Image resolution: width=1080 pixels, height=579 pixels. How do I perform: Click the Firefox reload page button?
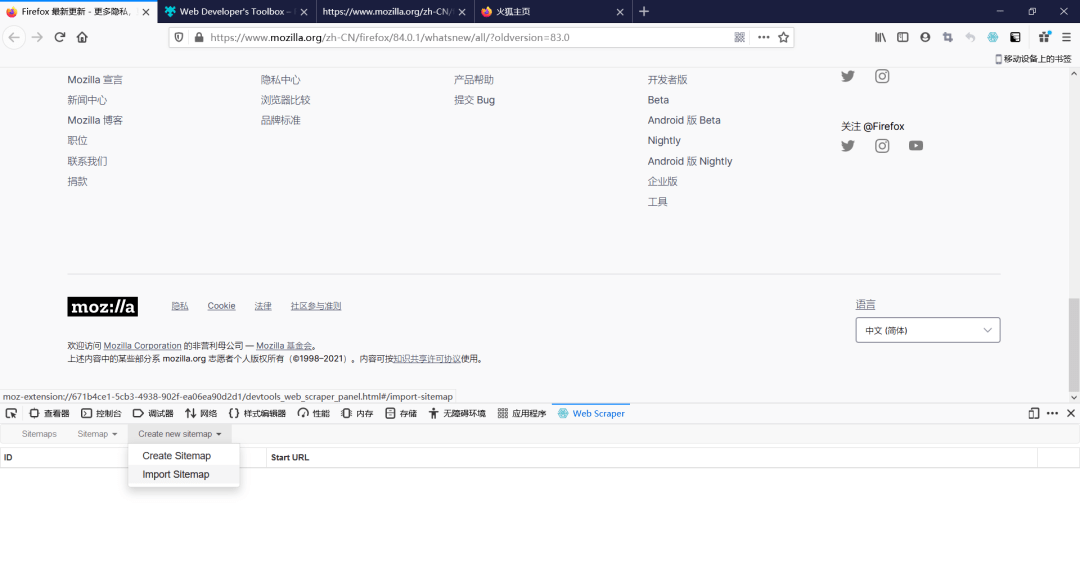[x=60, y=37]
